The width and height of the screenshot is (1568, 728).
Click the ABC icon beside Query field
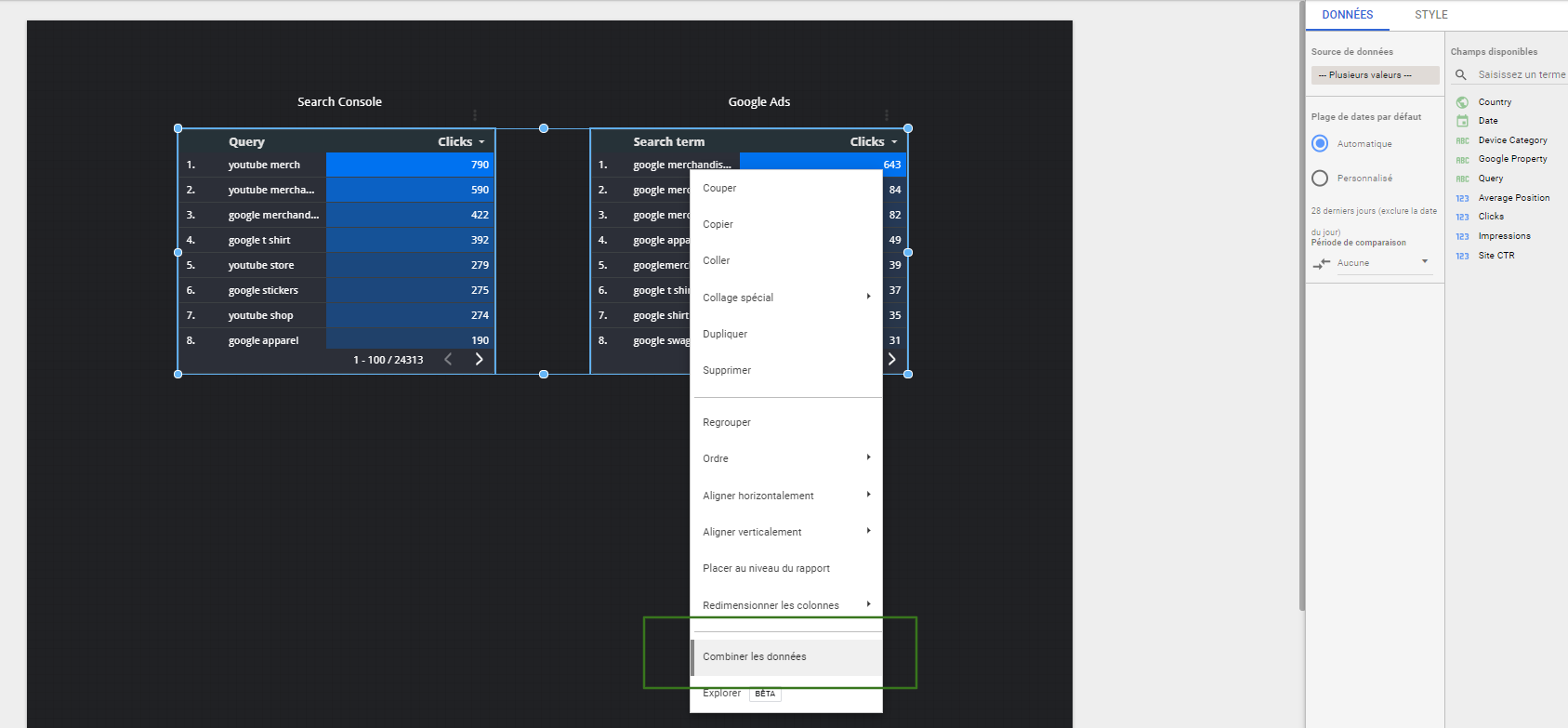point(1462,179)
